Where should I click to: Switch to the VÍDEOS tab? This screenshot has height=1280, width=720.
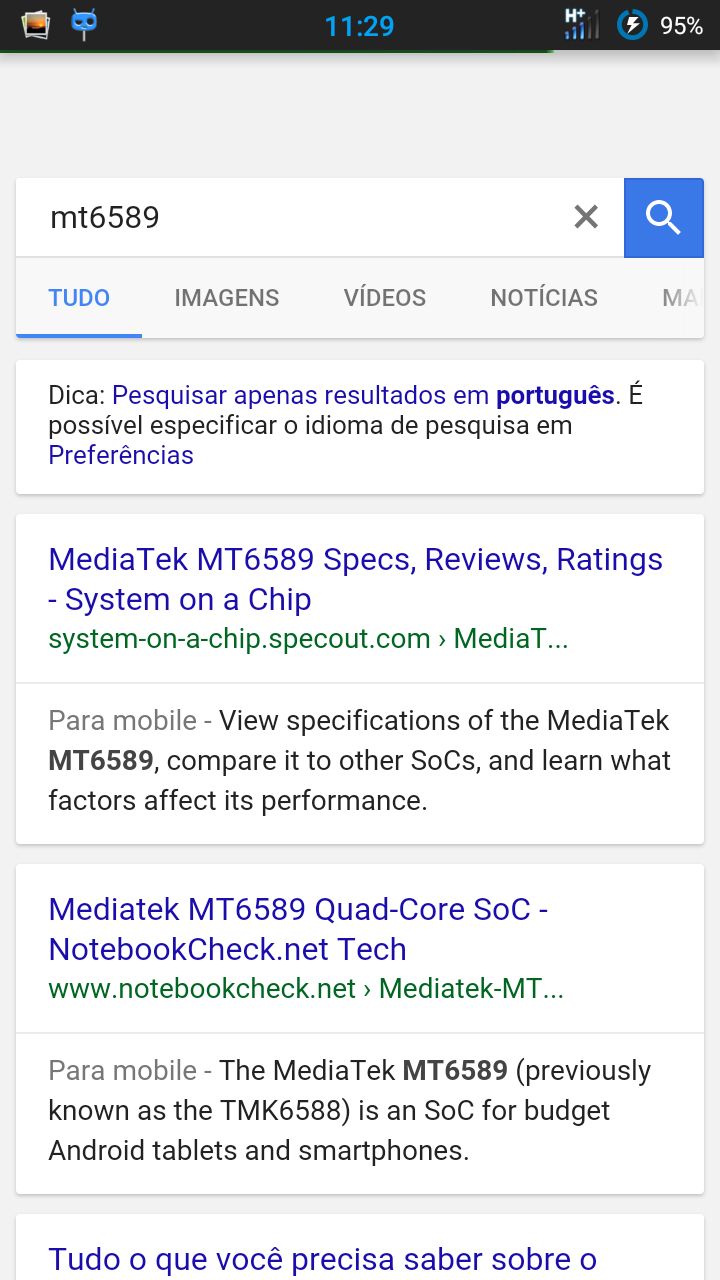[385, 298]
